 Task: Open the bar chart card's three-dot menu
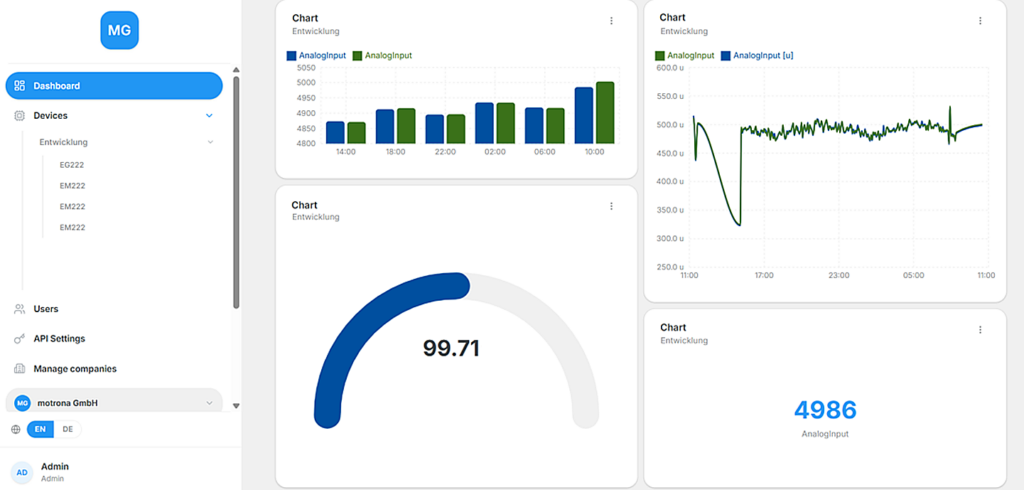611,21
